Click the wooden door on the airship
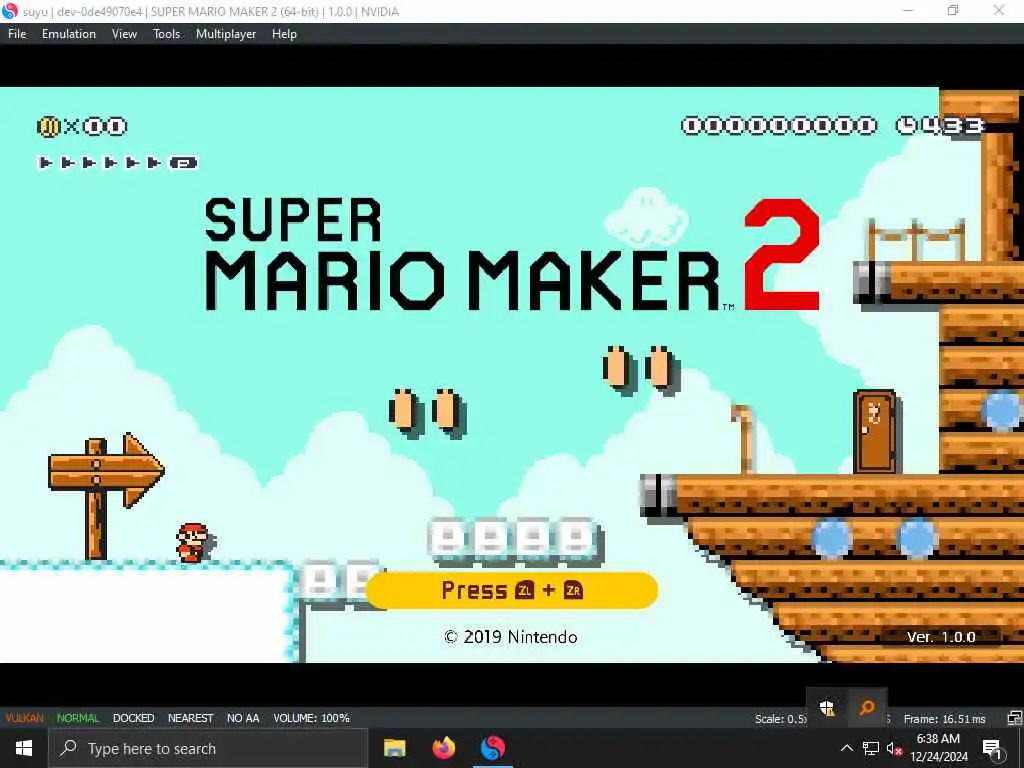 click(x=874, y=432)
